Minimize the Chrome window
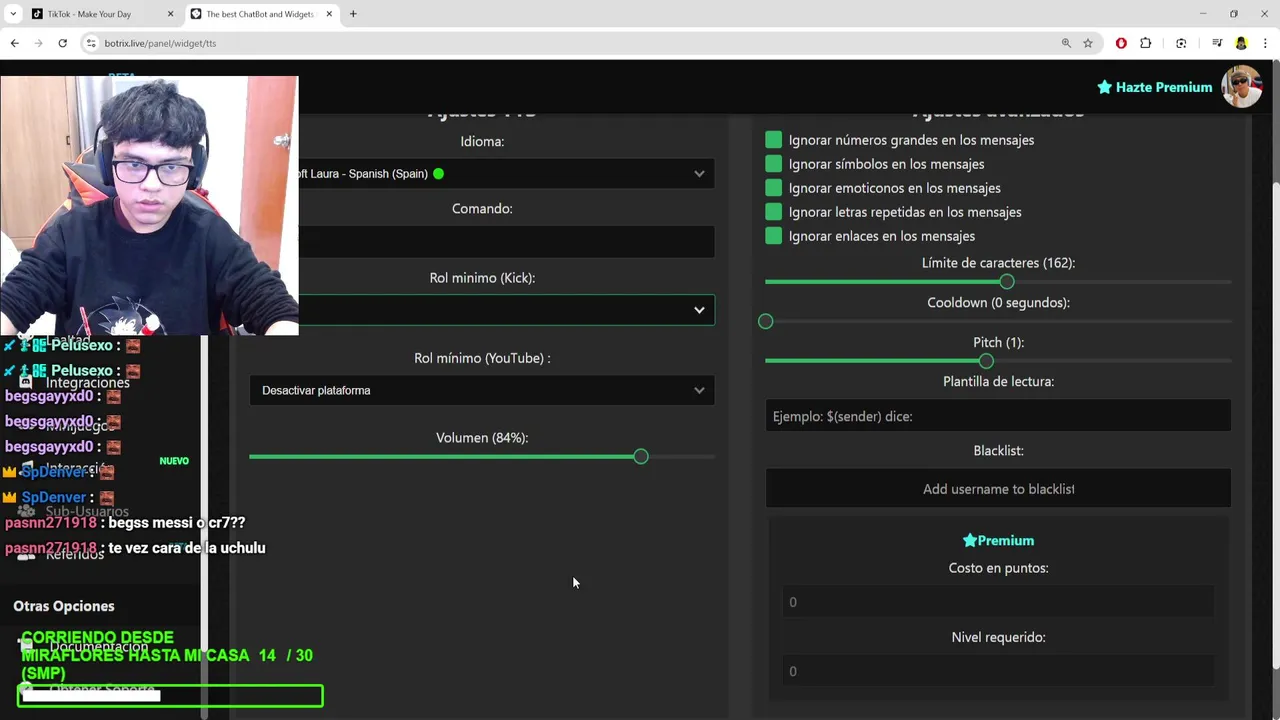Image resolution: width=1280 pixels, height=720 pixels. point(1203,14)
